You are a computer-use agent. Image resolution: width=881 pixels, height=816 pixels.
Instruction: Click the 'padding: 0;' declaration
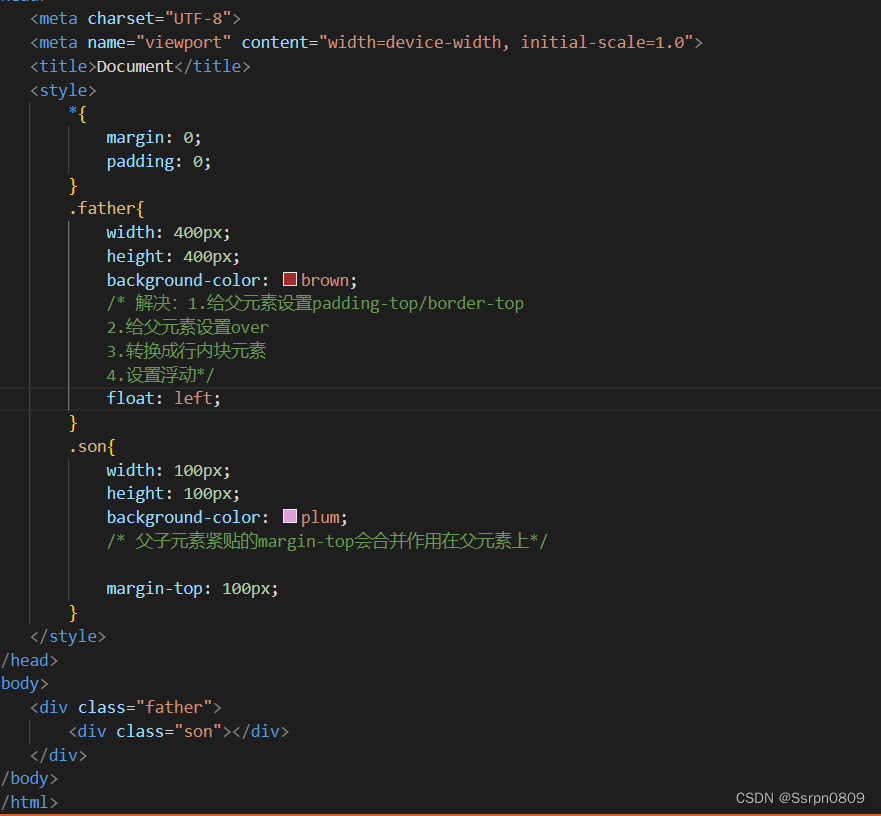(159, 162)
